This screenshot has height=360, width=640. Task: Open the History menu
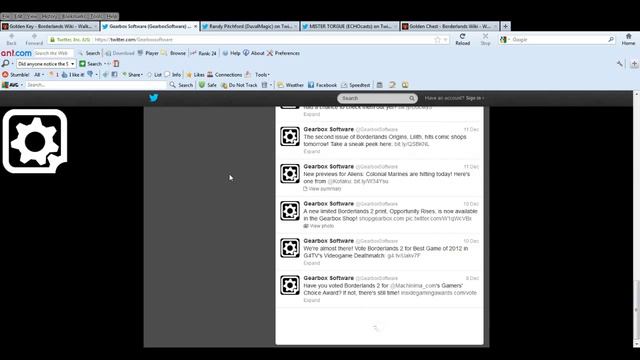coord(49,16)
